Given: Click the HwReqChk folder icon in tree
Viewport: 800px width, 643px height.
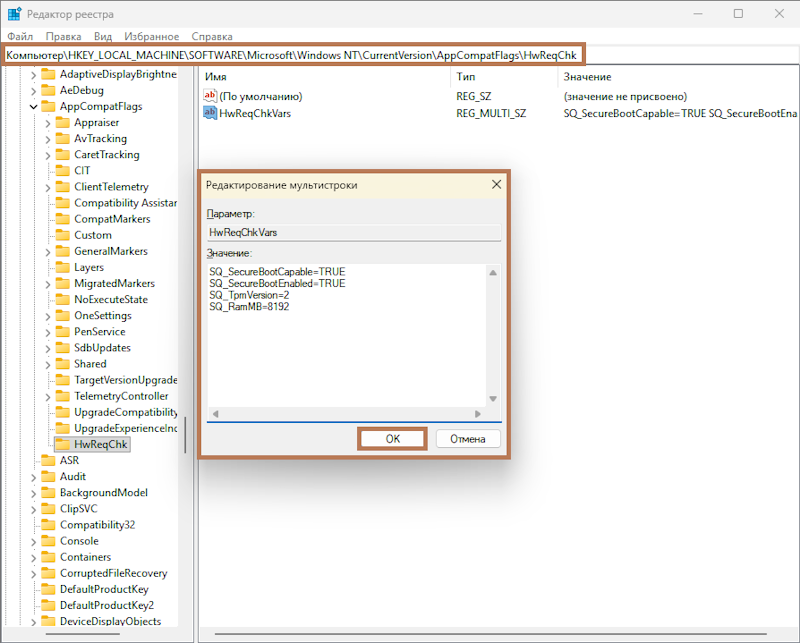Looking at the screenshot, I should click(63, 444).
